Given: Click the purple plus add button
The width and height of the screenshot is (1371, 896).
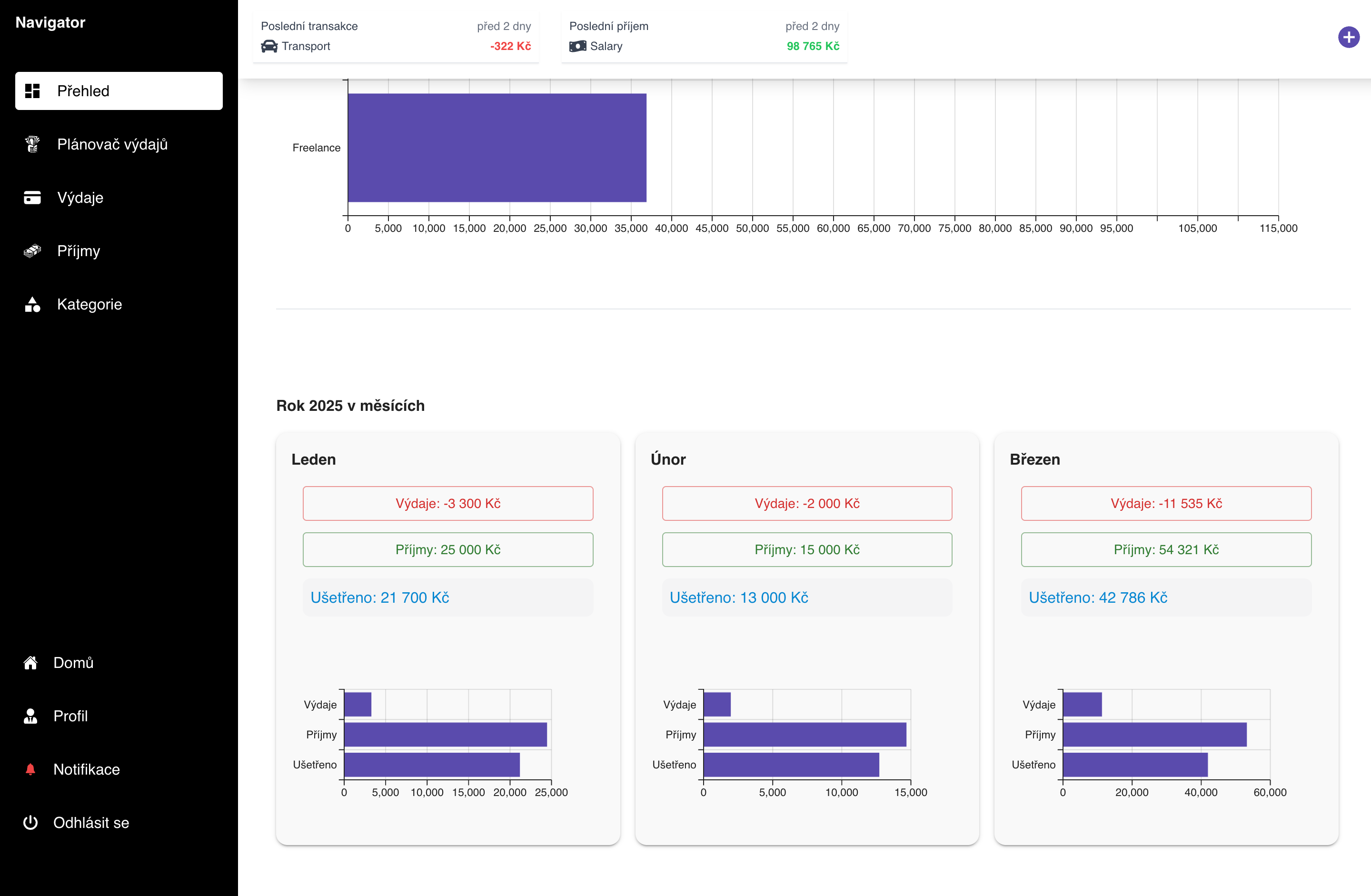Looking at the screenshot, I should [1348, 38].
